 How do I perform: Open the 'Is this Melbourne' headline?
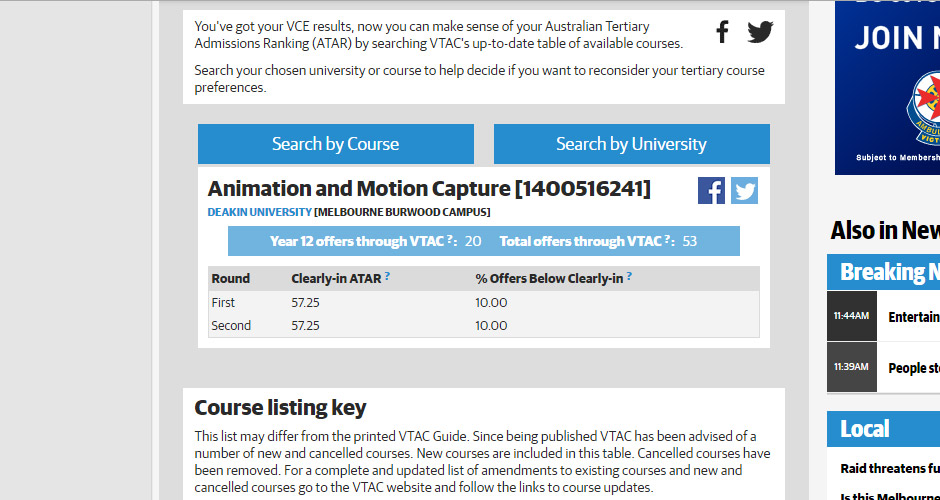click(x=890, y=495)
